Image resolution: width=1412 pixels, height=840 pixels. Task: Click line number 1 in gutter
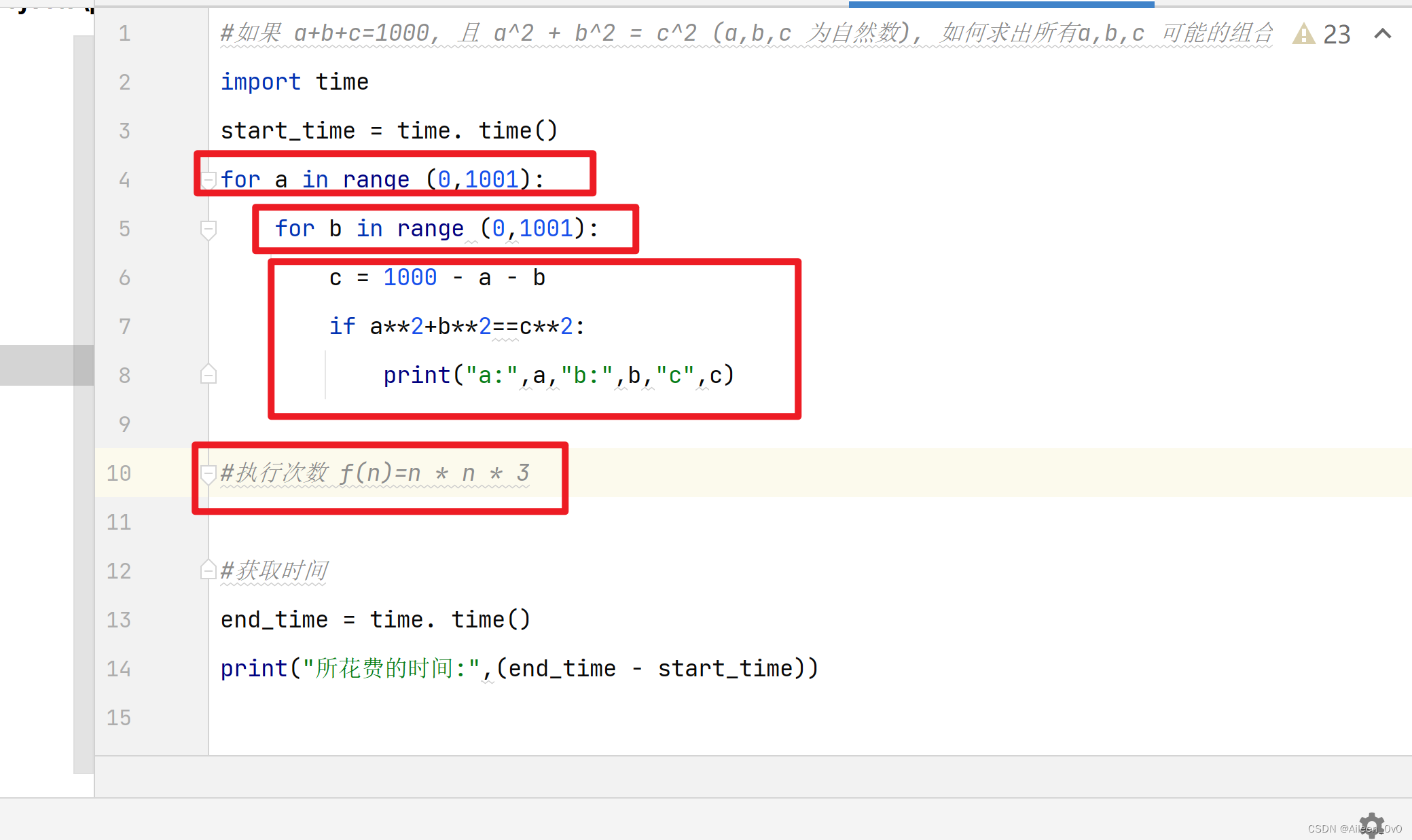[124, 33]
